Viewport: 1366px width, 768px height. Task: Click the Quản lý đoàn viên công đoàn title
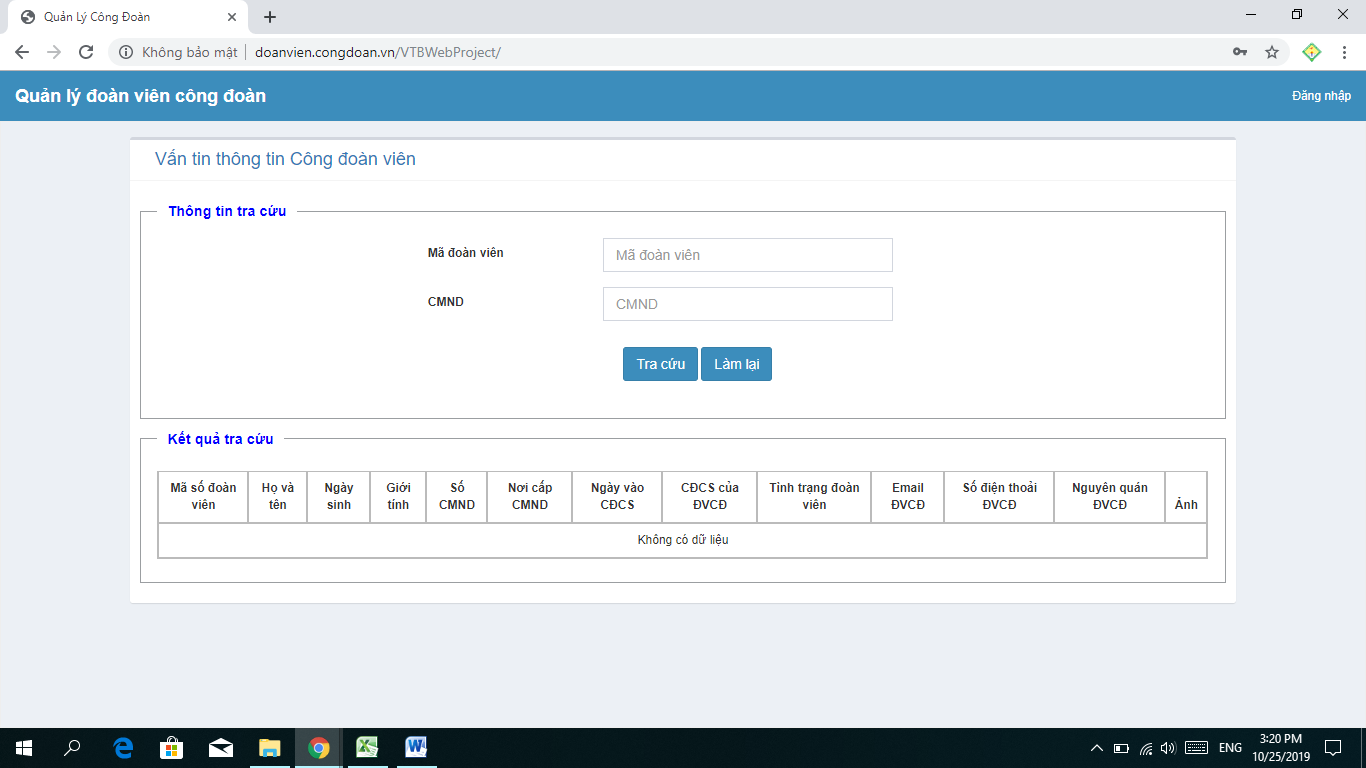point(140,96)
